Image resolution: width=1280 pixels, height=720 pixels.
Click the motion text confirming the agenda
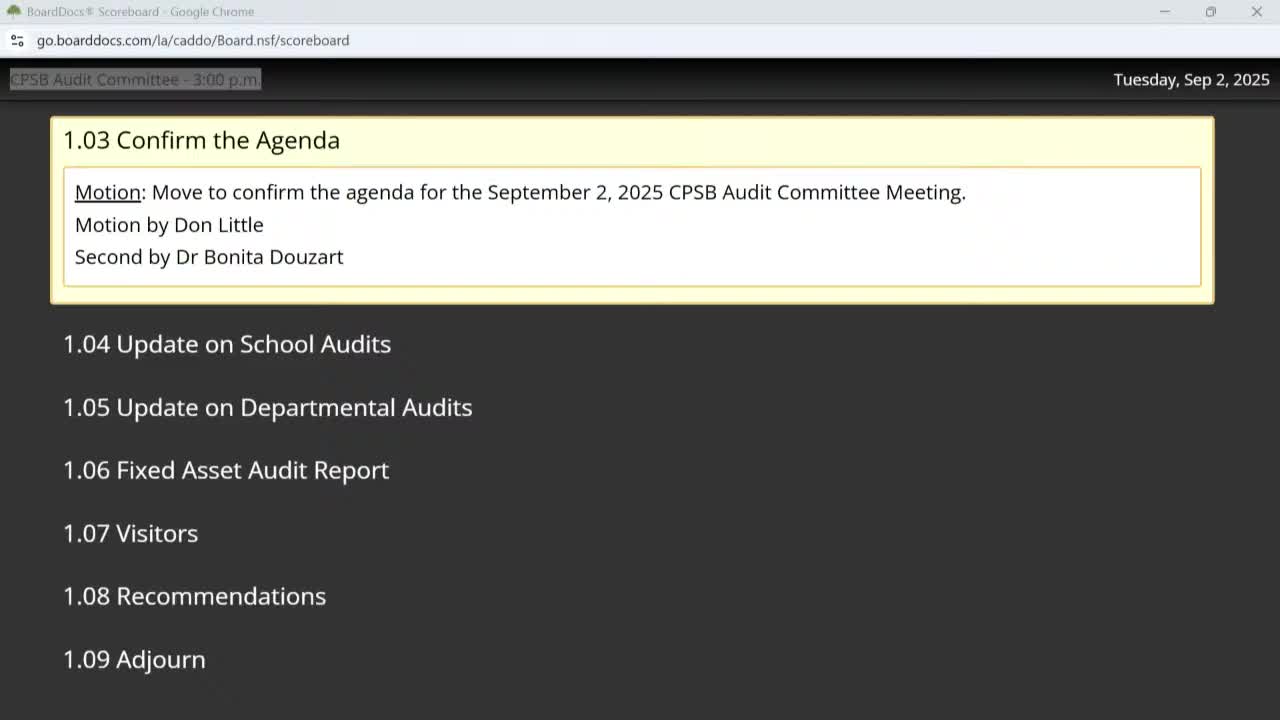tap(558, 192)
